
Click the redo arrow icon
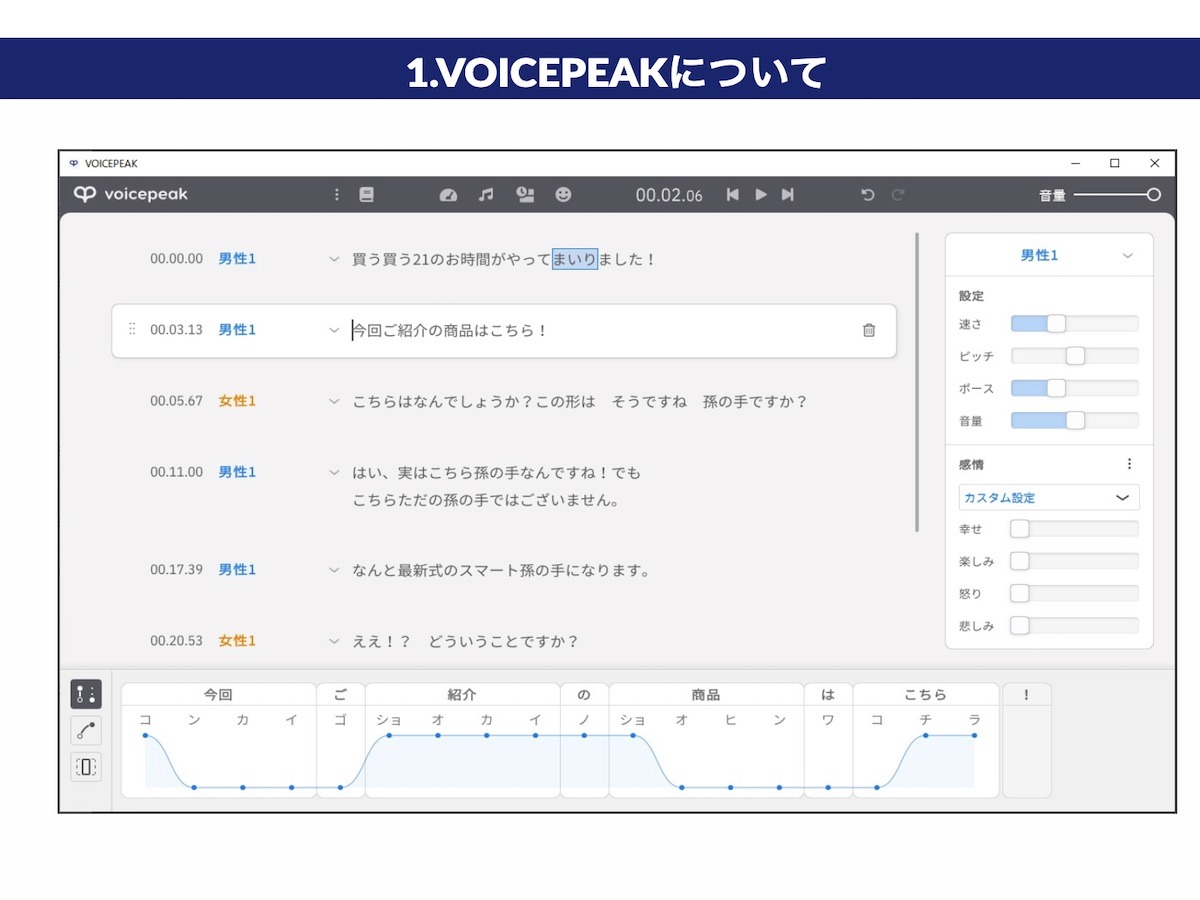[898, 195]
